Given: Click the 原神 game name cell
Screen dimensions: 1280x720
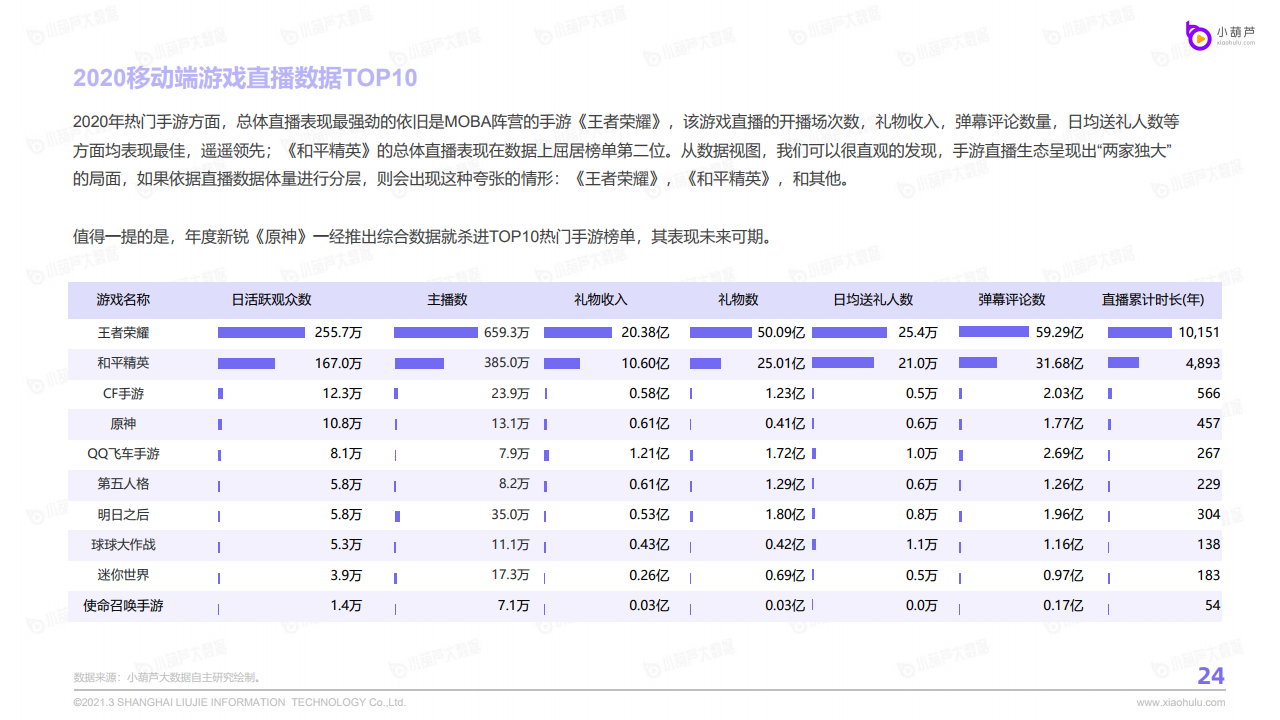Looking at the screenshot, I should (123, 424).
